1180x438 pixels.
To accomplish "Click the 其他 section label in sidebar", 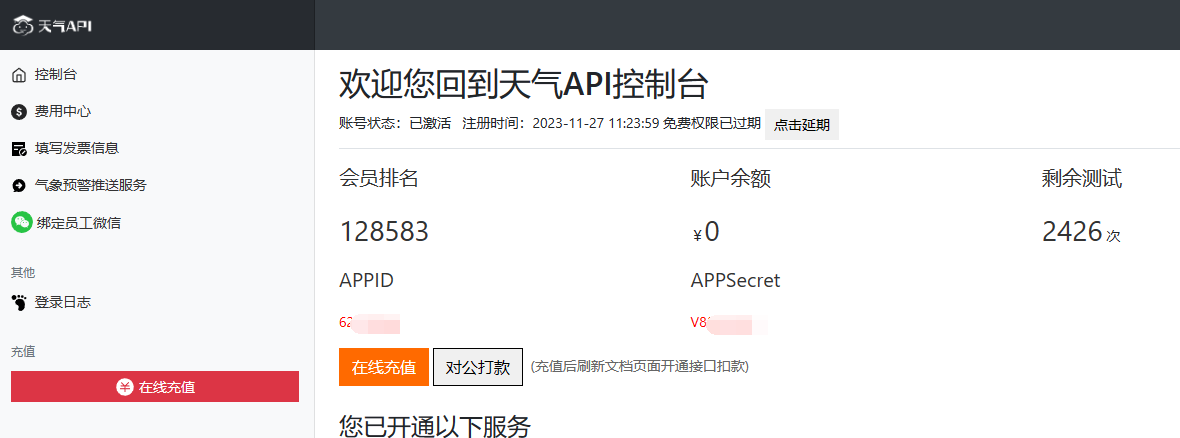I will (x=23, y=272).
